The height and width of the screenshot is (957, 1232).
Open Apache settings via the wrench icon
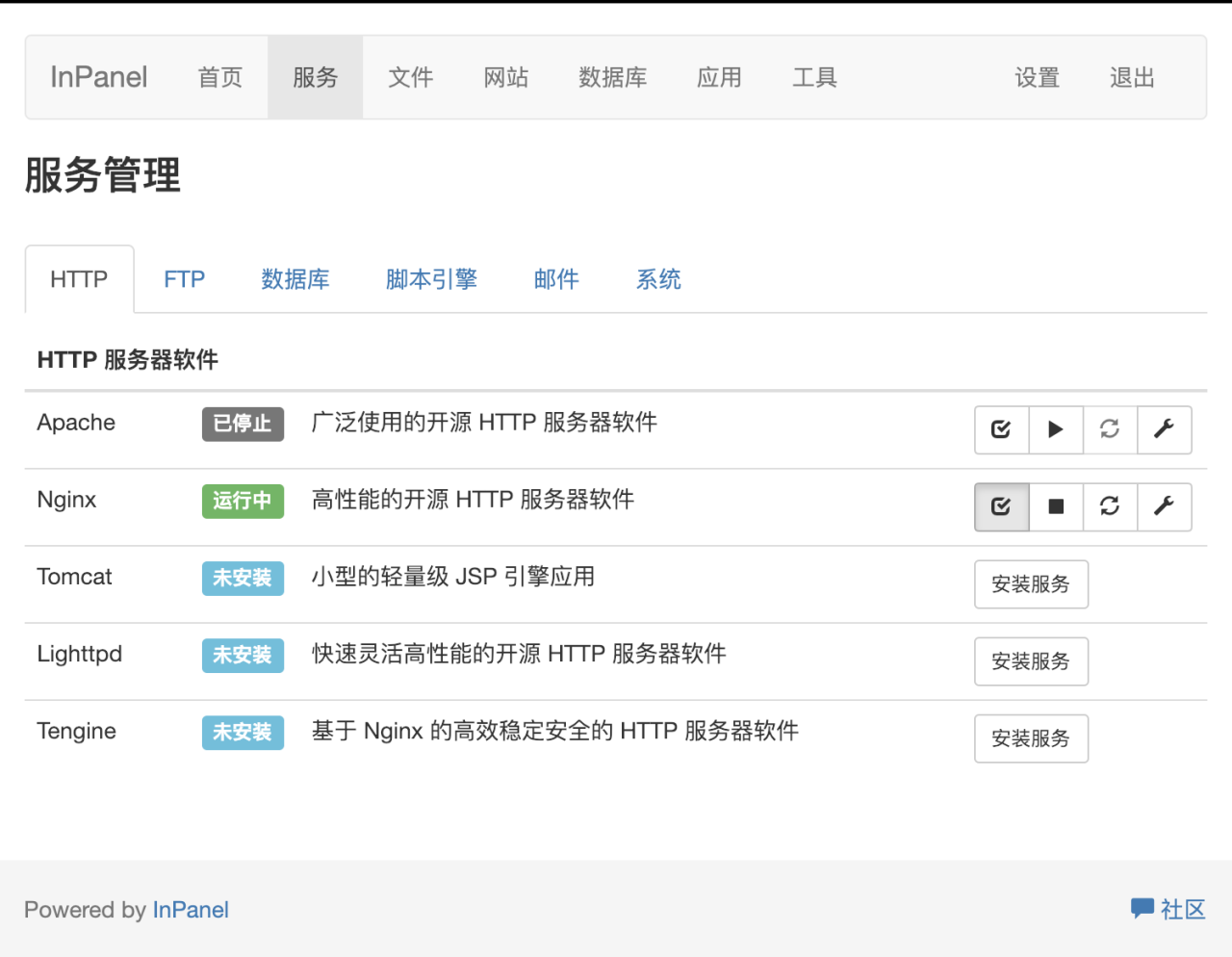click(1165, 430)
